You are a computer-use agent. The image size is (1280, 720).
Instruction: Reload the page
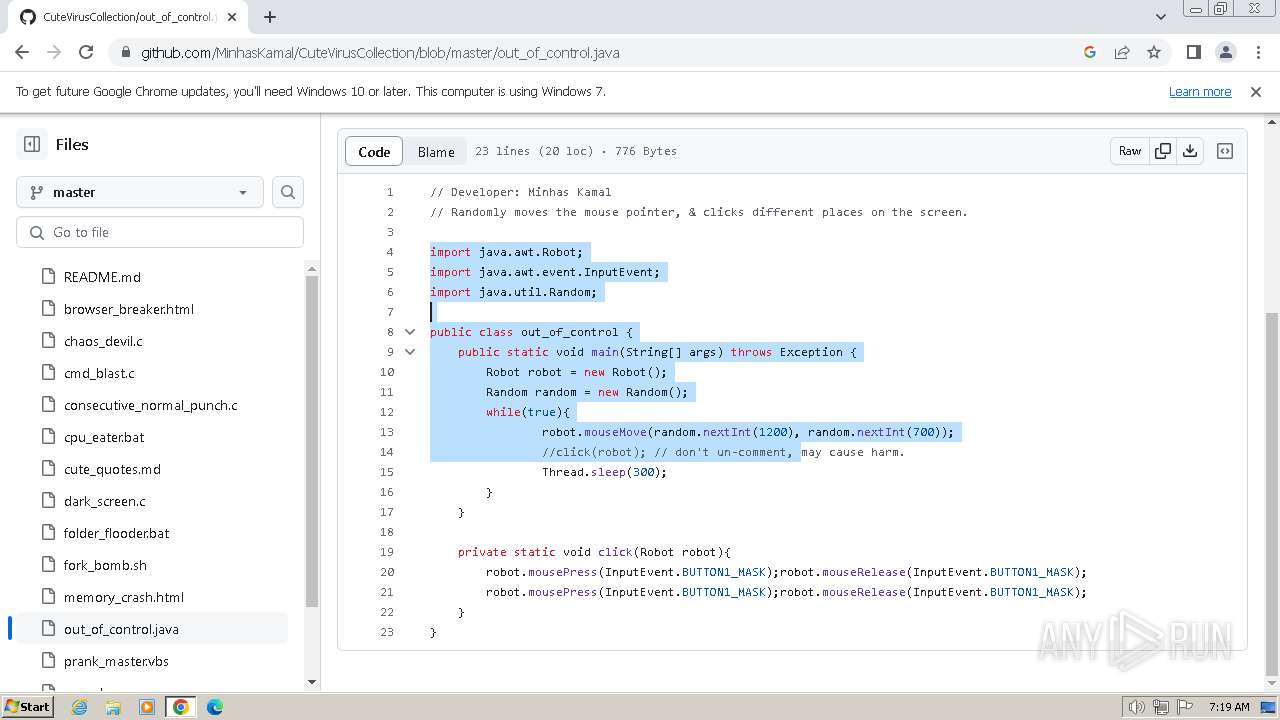[86, 52]
